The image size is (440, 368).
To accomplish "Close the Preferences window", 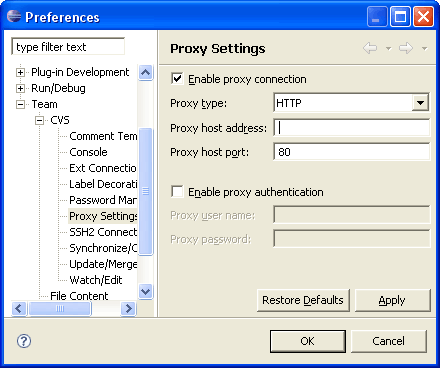I will [x=423, y=17].
